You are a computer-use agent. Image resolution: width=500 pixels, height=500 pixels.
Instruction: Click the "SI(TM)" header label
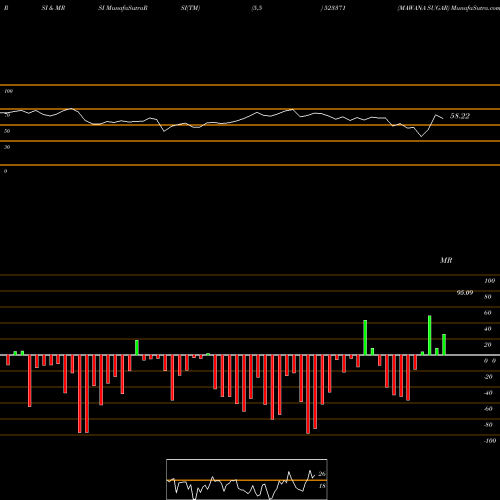190,8
